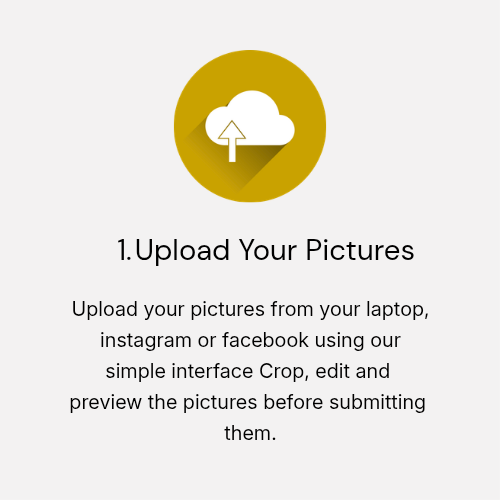The image size is (500, 500).
Task: Click the word "preview" in description
Action: pyautogui.click(x=105, y=403)
